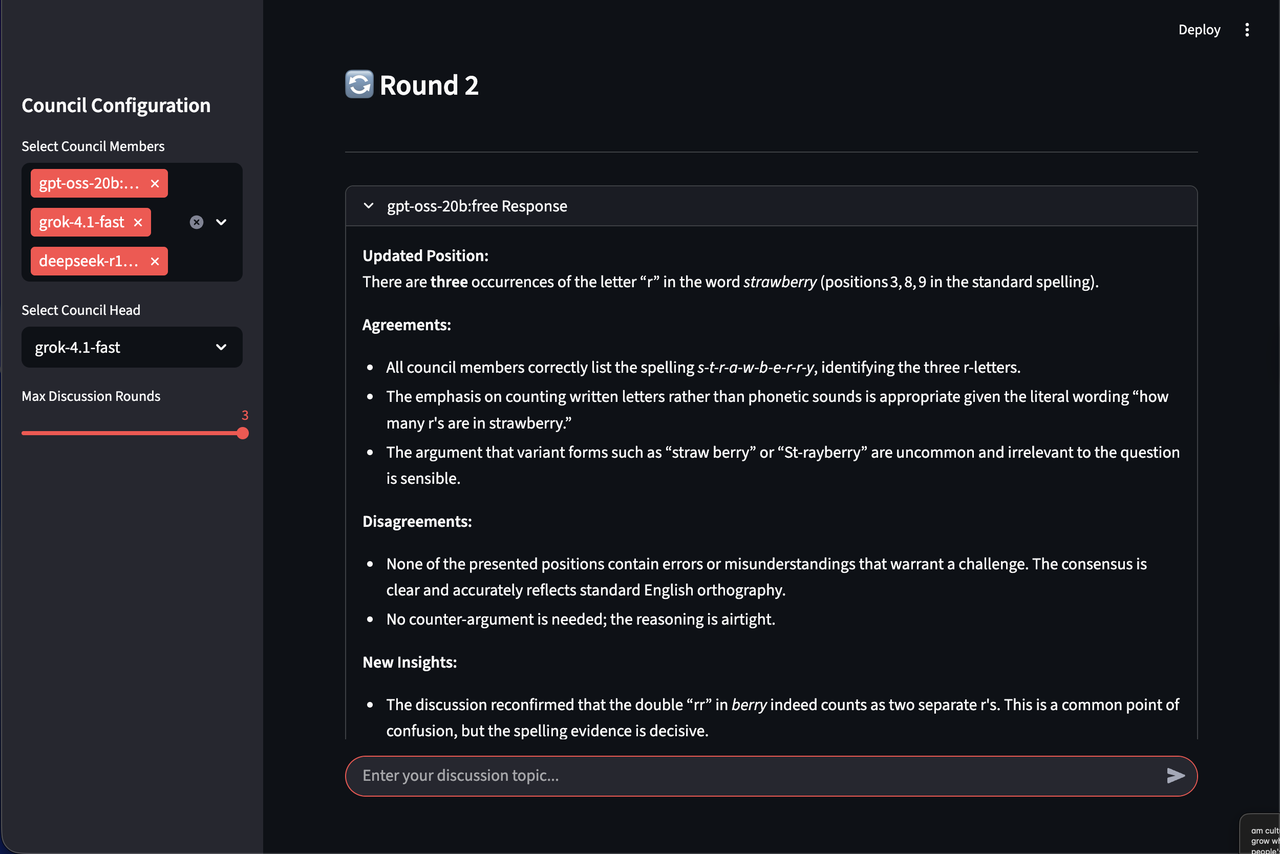This screenshot has height=854, width=1280.
Task: Click the Max Discussion Rounds slider track
Action: coord(132,433)
